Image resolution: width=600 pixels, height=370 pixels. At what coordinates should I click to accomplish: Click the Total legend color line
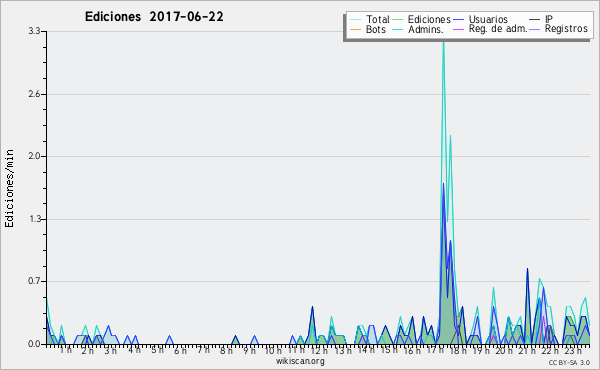[x=355, y=20]
